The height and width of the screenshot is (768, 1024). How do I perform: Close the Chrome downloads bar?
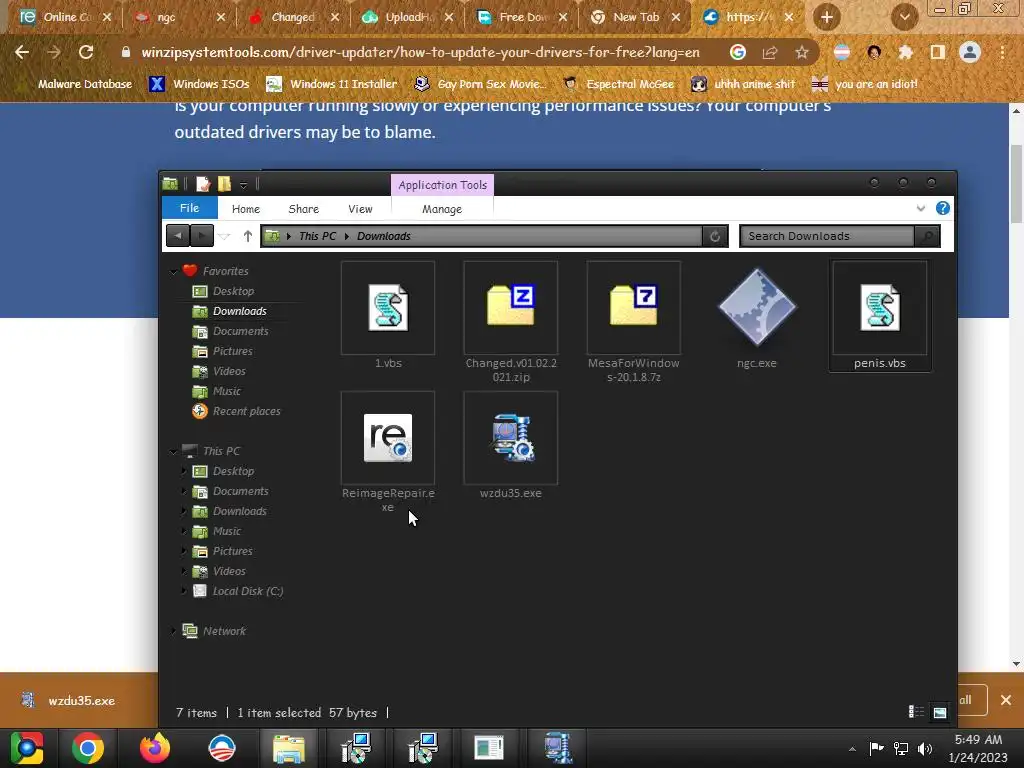click(1006, 700)
